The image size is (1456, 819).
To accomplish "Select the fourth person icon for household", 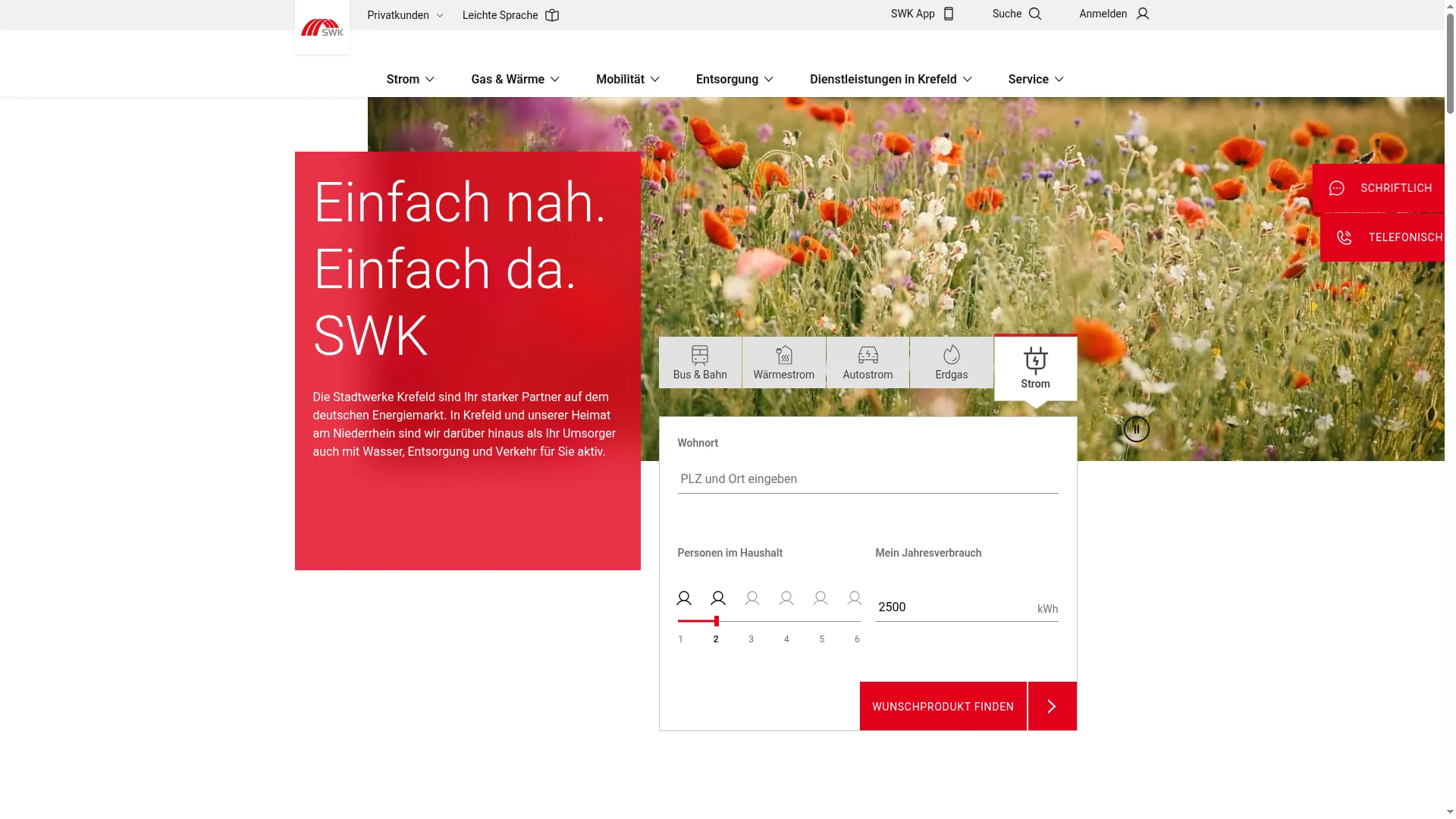I will point(786,598).
